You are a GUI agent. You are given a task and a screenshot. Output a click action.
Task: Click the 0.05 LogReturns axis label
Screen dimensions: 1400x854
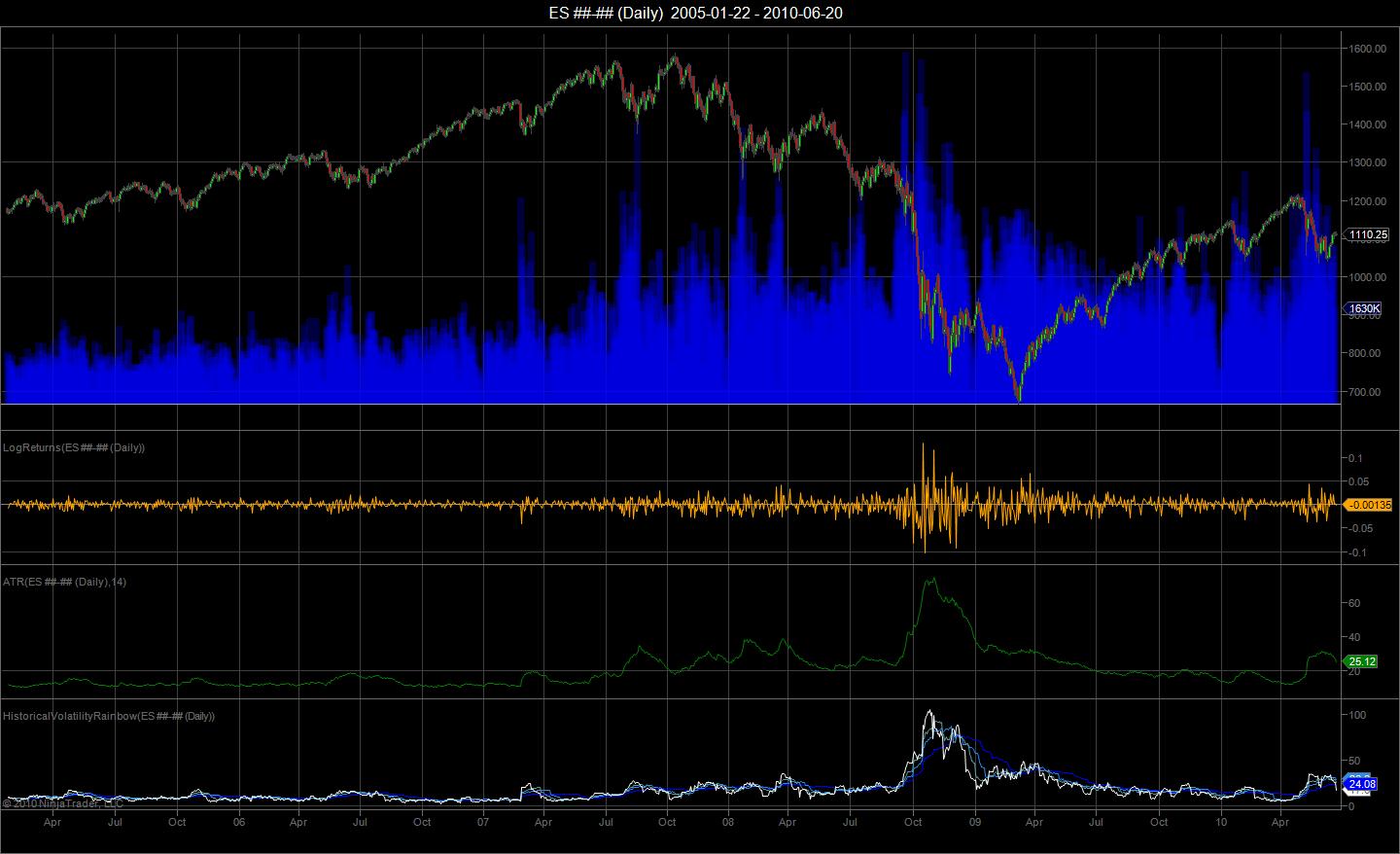click(x=1358, y=481)
